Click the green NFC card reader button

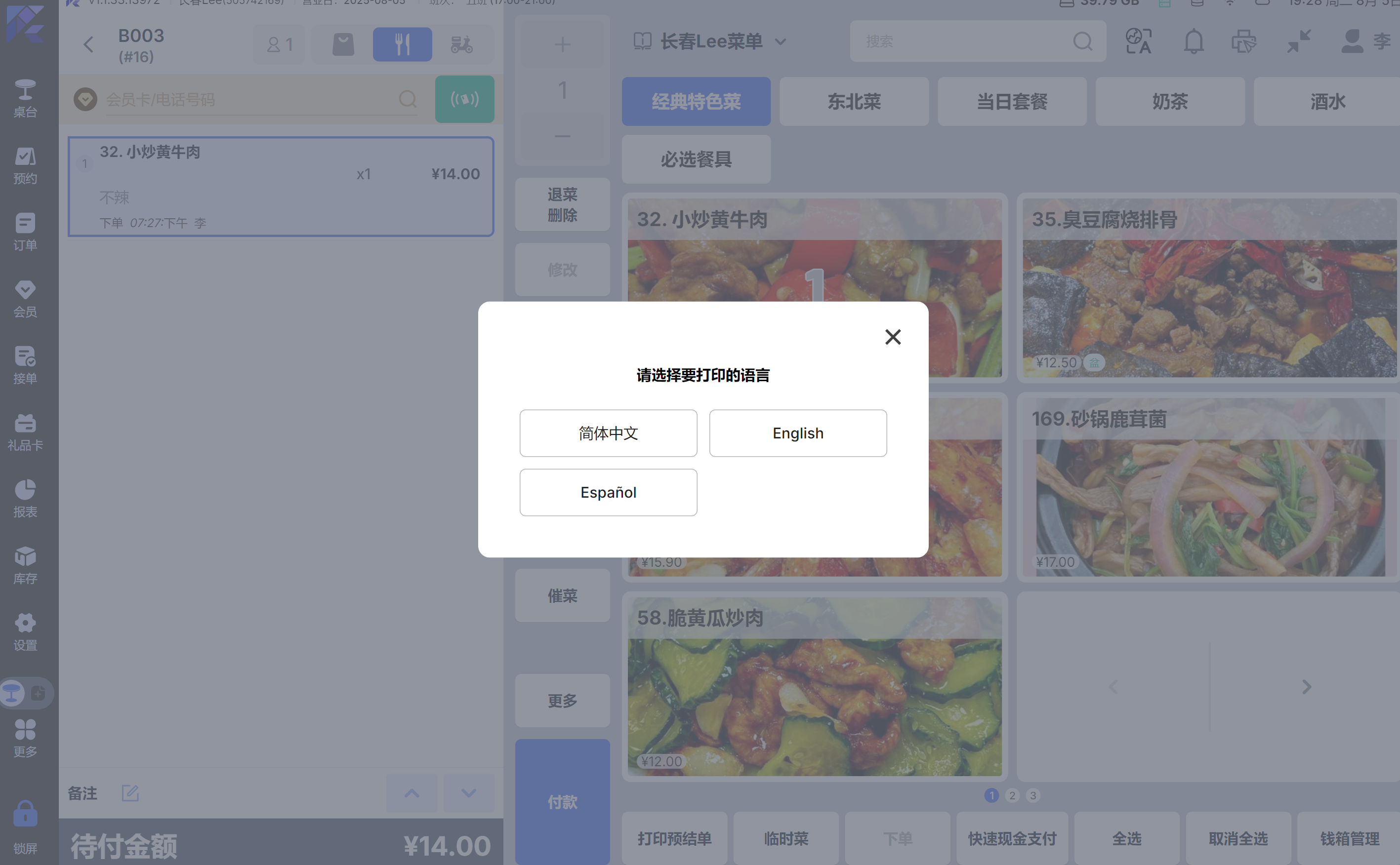[464, 100]
